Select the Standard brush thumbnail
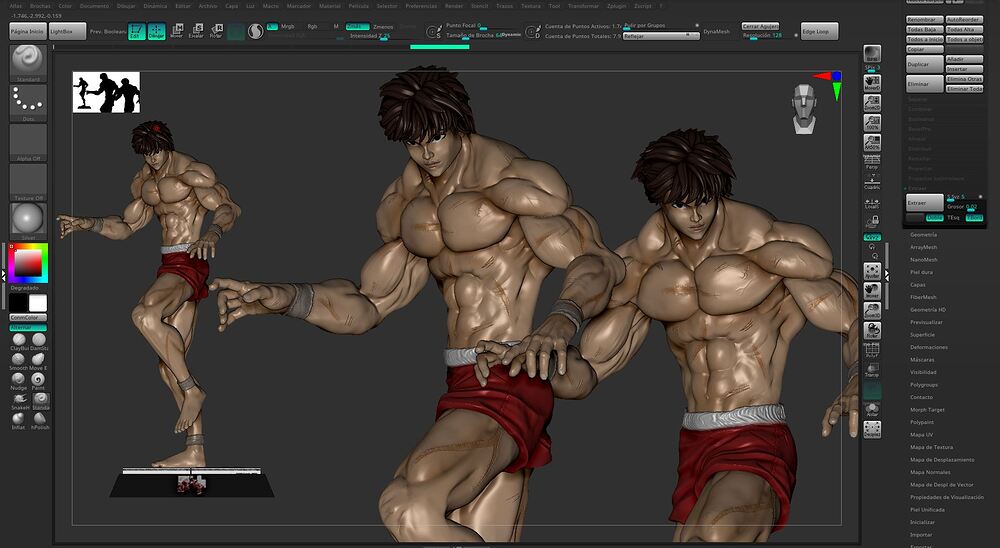The image size is (1000, 548). click(x=28, y=62)
